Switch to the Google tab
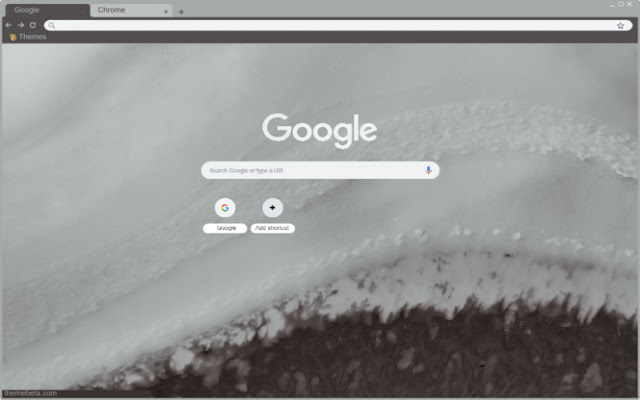 tap(47, 10)
